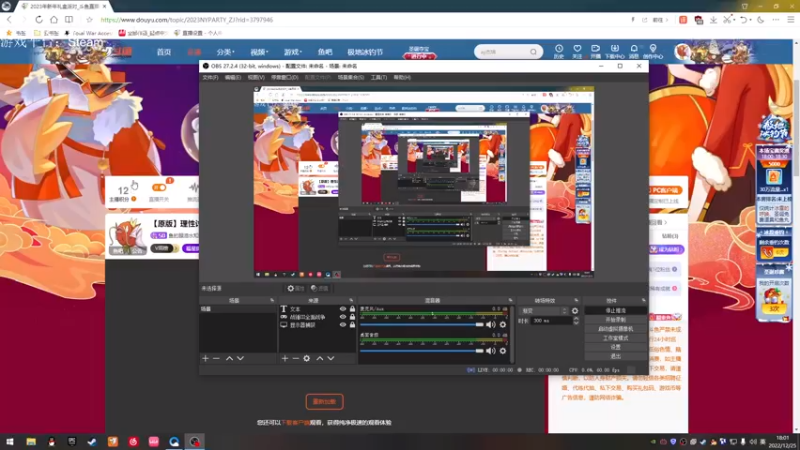Open Windows Start menu
The width and height of the screenshot is (800, 450).
(x=10, y=442)
